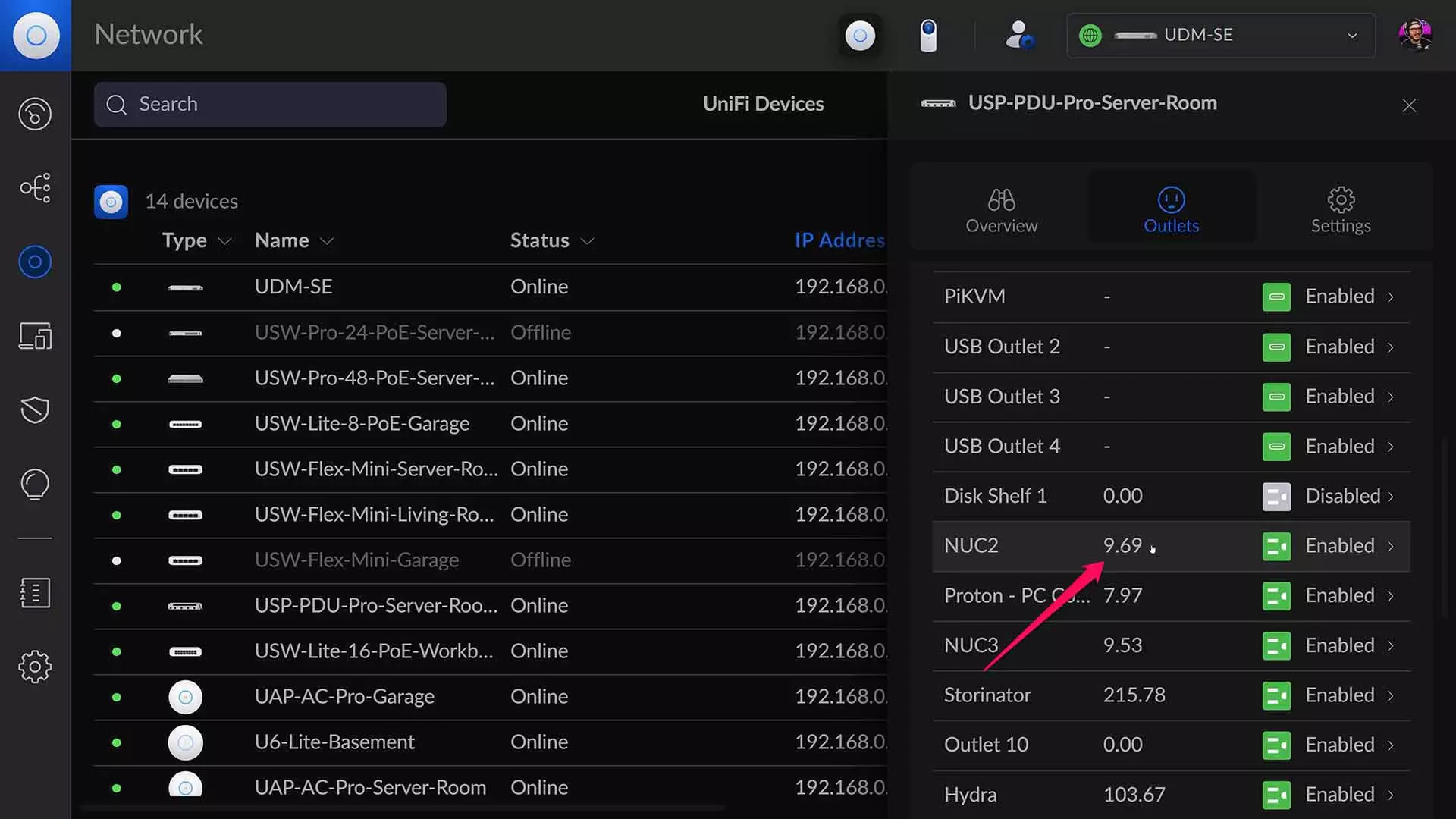
Task: Click the U6-Lite-Basement access point icon
Action: point(185,742)
